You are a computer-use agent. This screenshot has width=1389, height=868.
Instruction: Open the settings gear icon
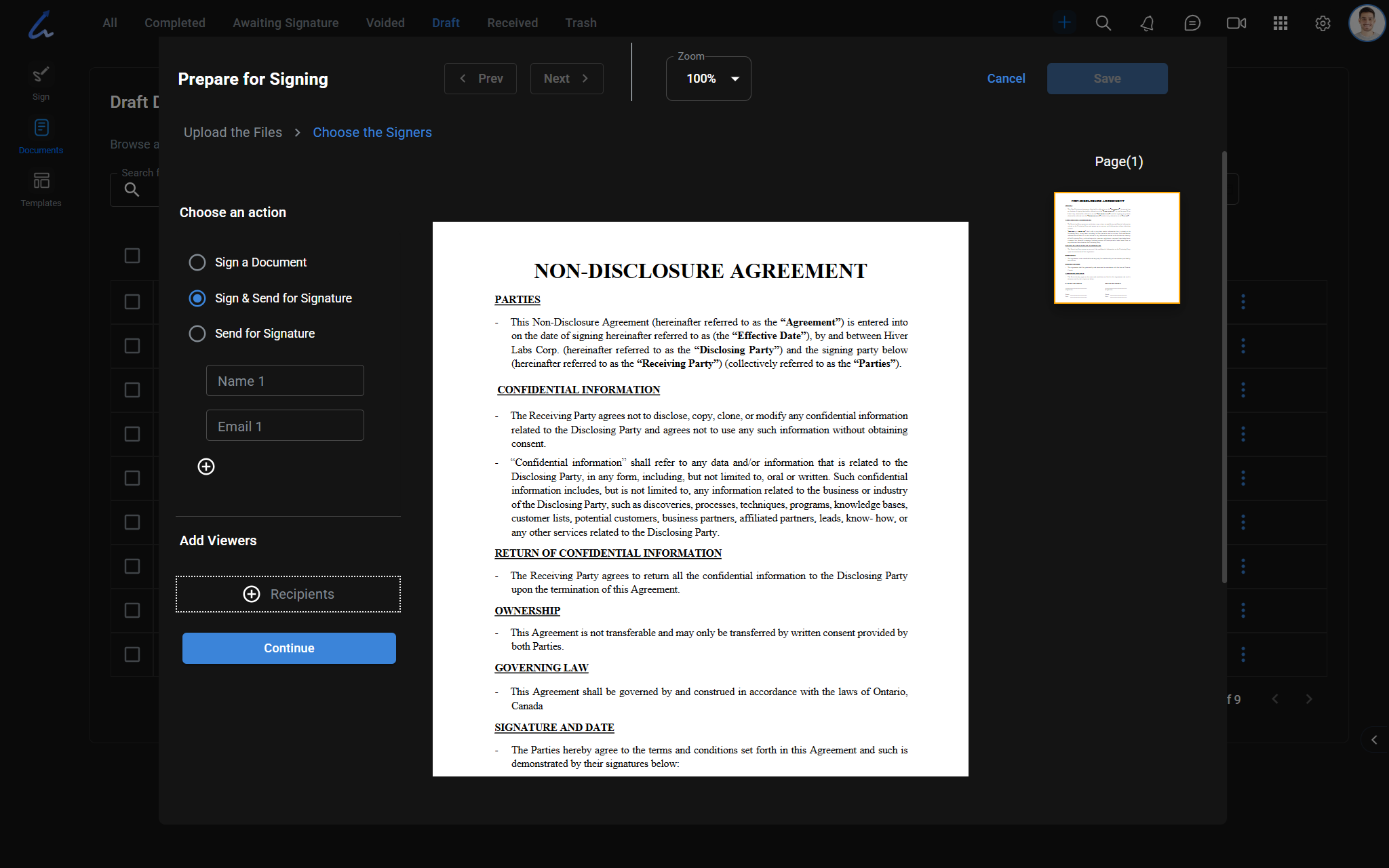click(x=1323, y=23)
